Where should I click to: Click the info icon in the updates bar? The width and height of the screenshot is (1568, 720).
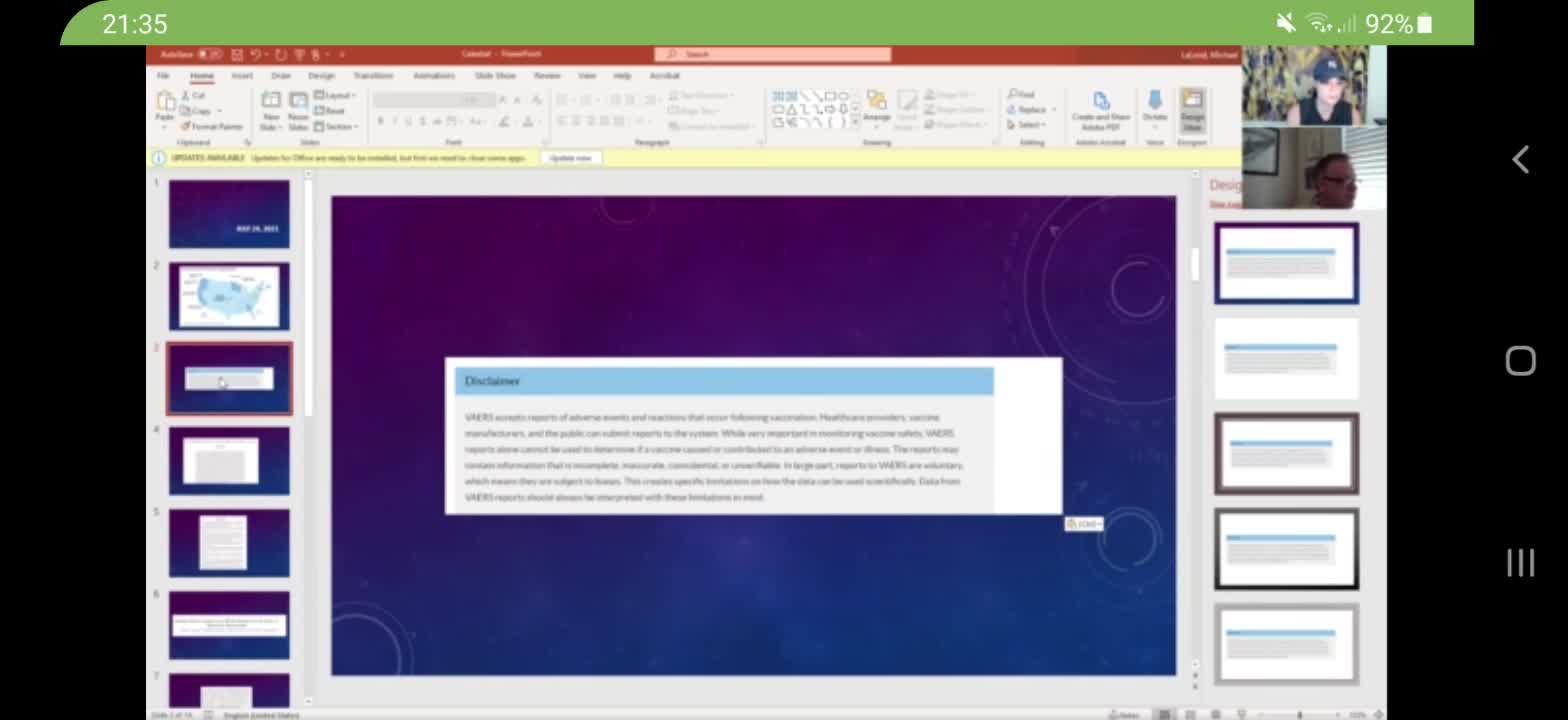point(159,158)
